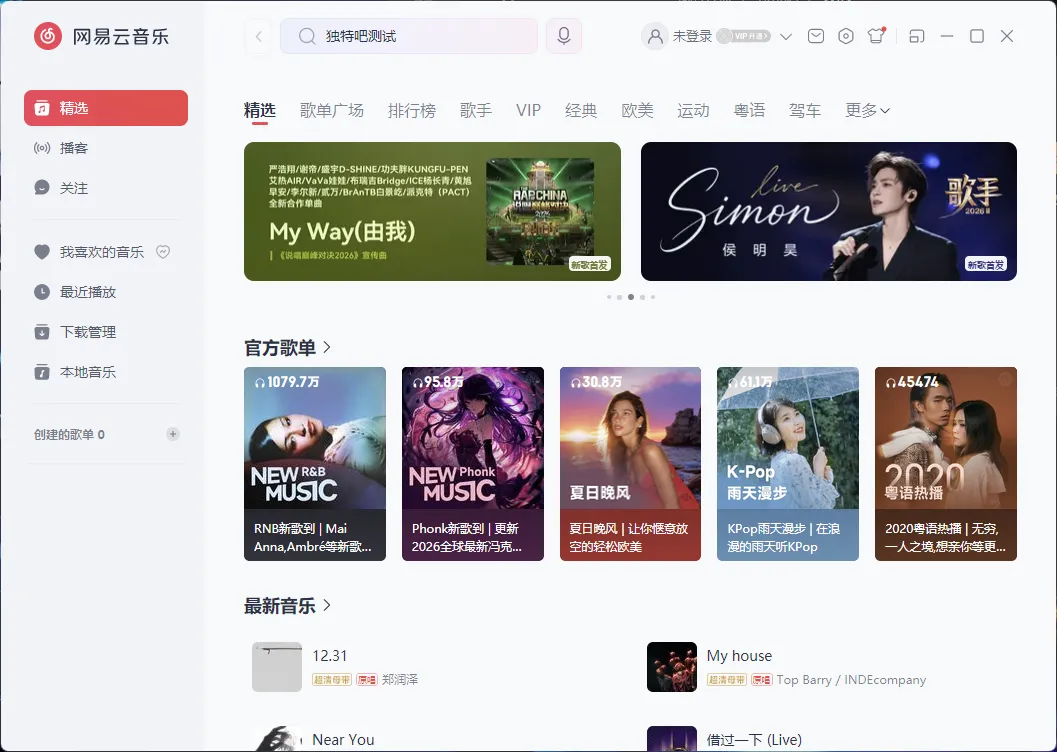Open the KPop雨天漫步 playlist card
Viewport: 1057px width, 752px height.
[788, 464]
